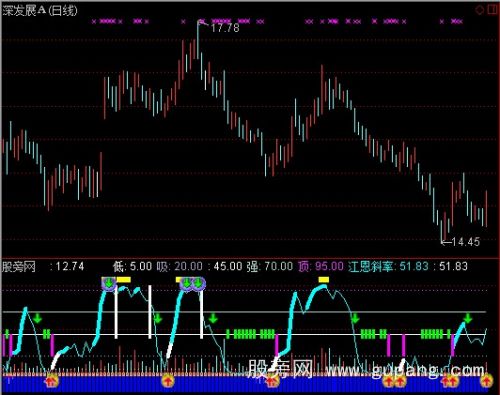The image size is (500, 395).
Task: Click the 吸: 20.00 parameter label
Action: pos(180,266)
